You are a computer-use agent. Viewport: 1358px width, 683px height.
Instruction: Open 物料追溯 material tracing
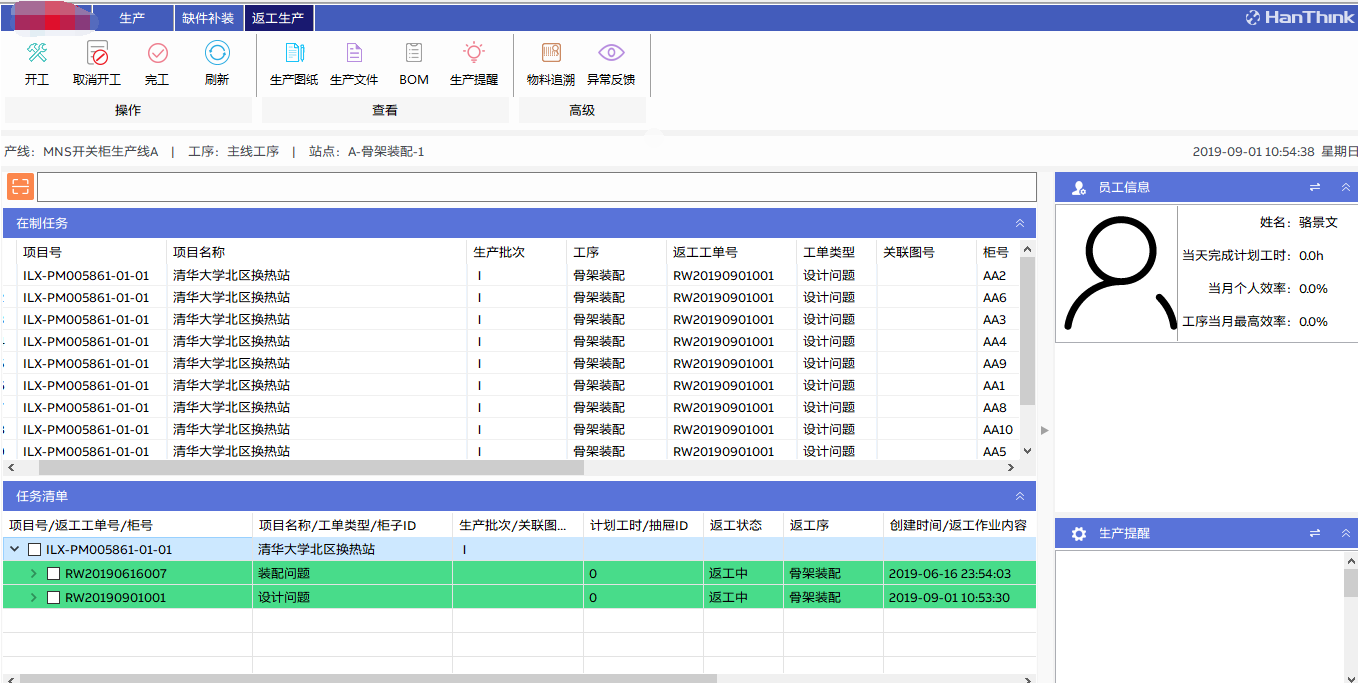point(551,54)
